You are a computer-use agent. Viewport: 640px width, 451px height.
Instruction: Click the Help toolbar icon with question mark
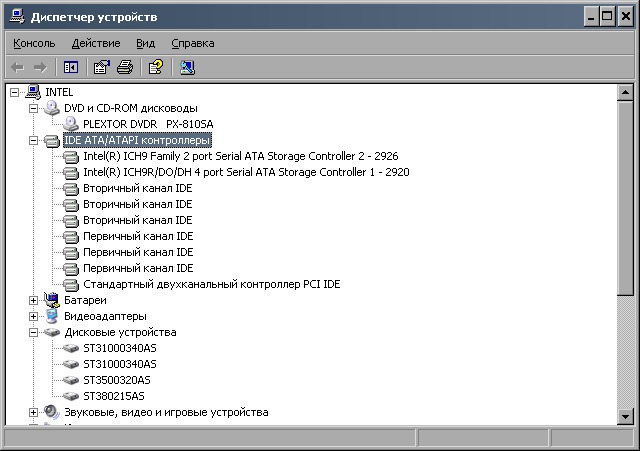[155, 68]
